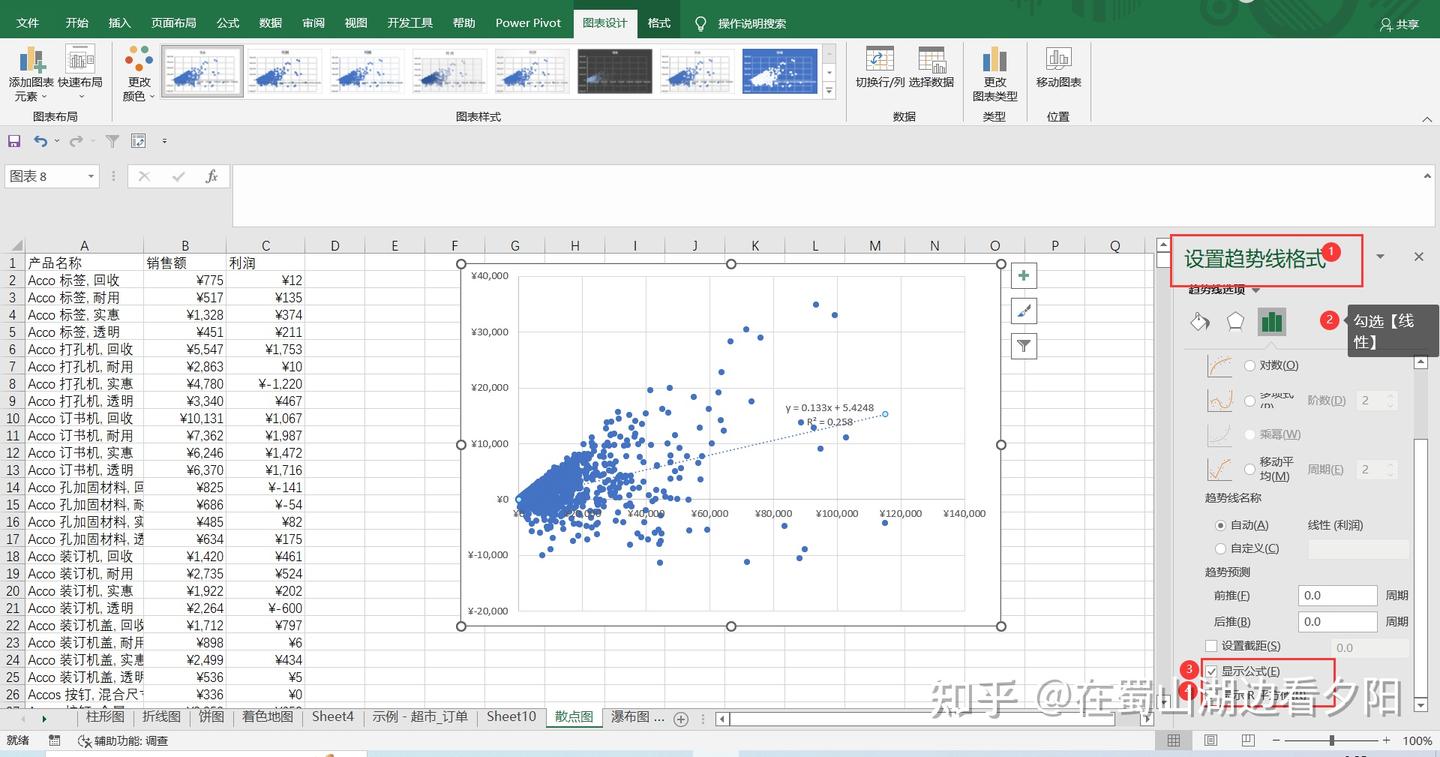Open the 柱形图 sheet tab

(105, 717)
